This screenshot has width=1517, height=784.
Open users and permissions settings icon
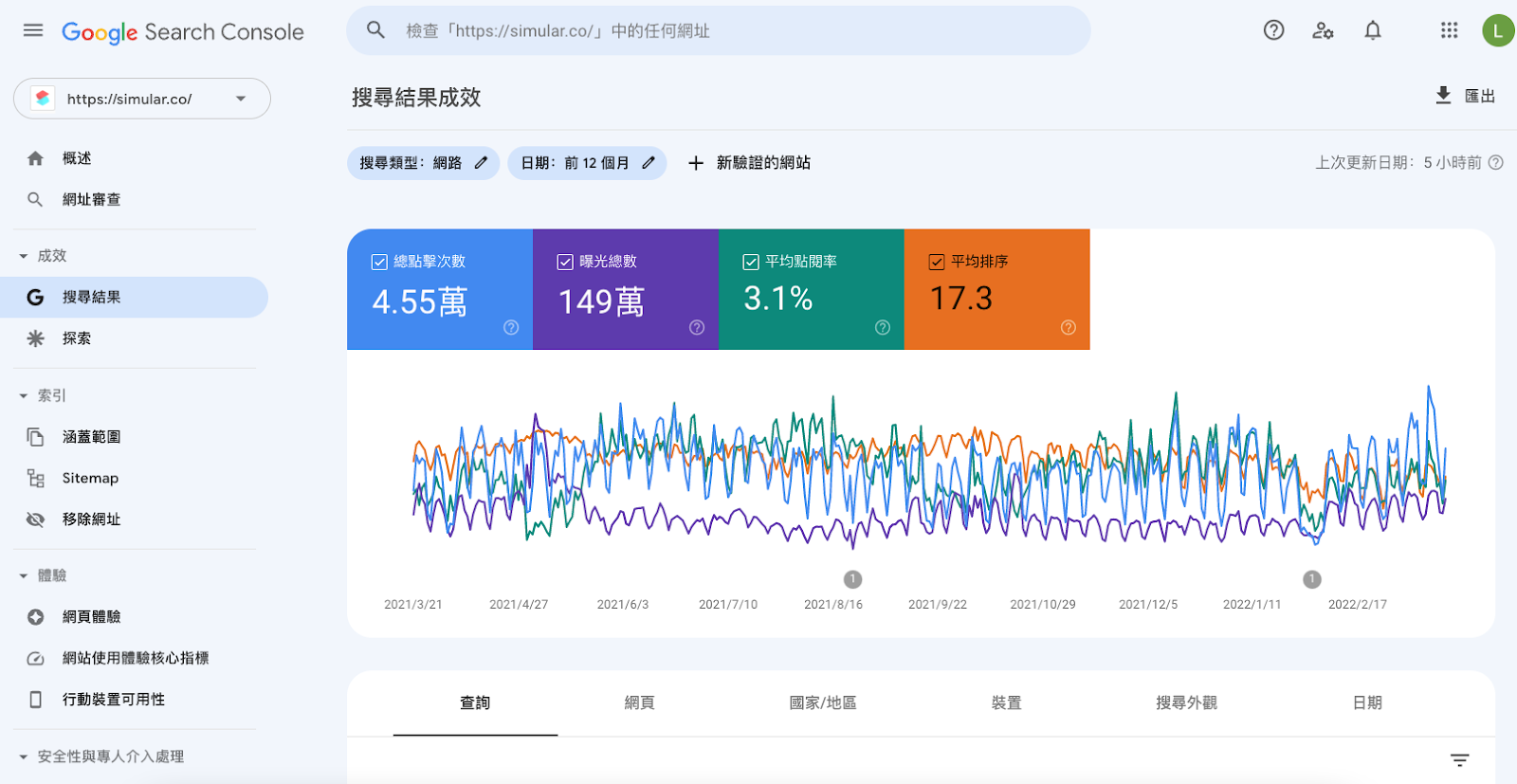[1323, 30]
